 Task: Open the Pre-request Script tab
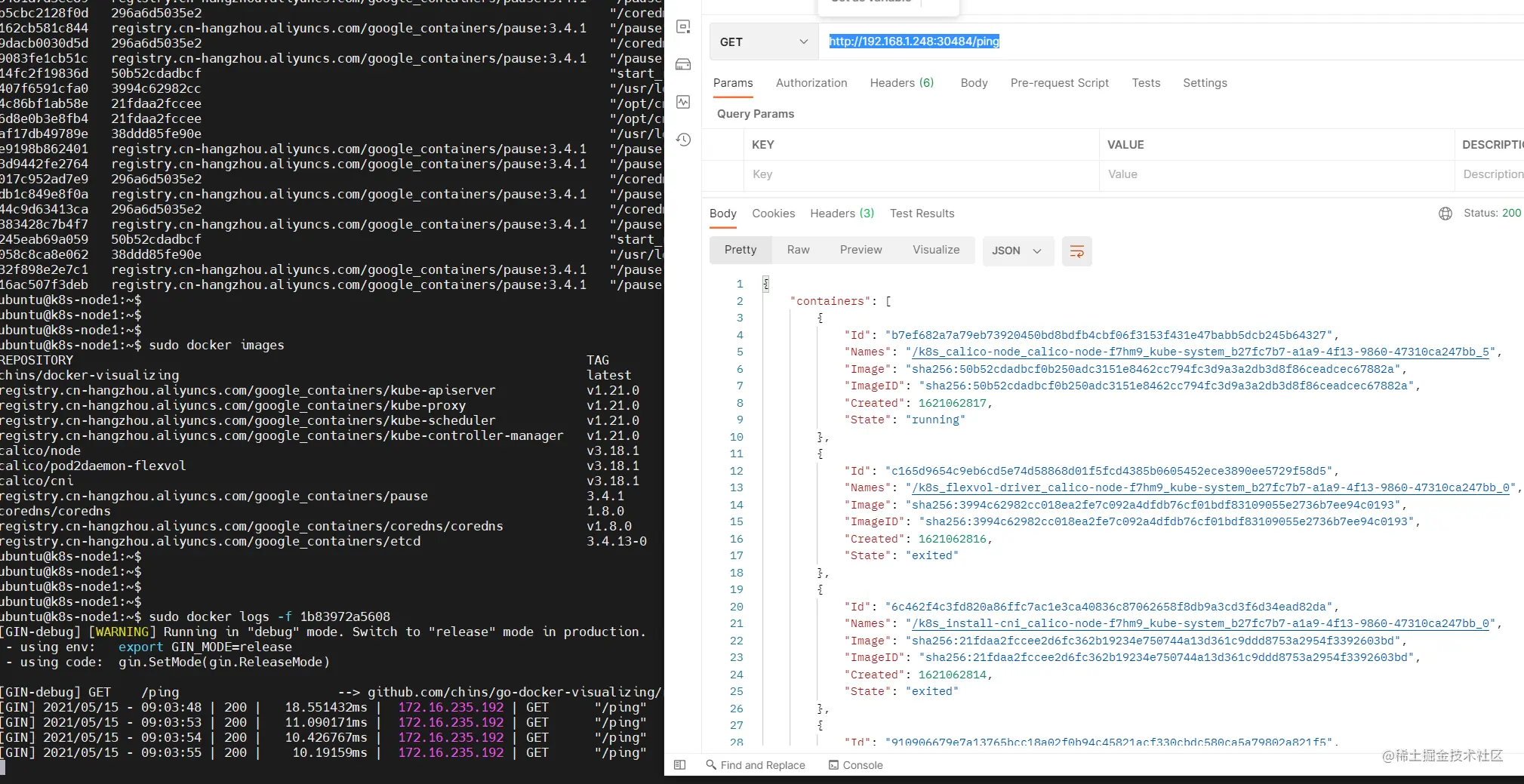click(1060, 83)
